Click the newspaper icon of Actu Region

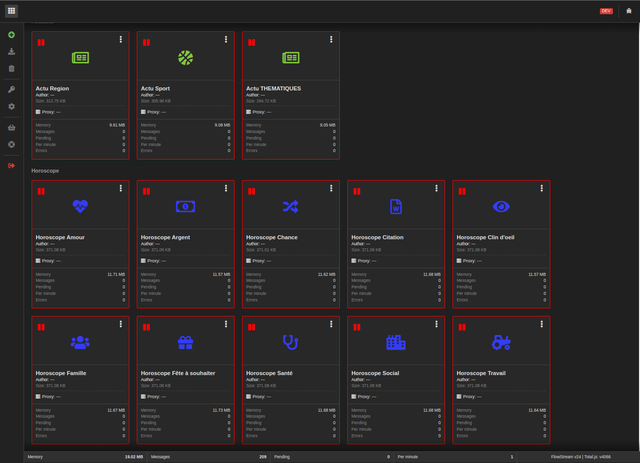pyautogui.click(x=80, y=58)
